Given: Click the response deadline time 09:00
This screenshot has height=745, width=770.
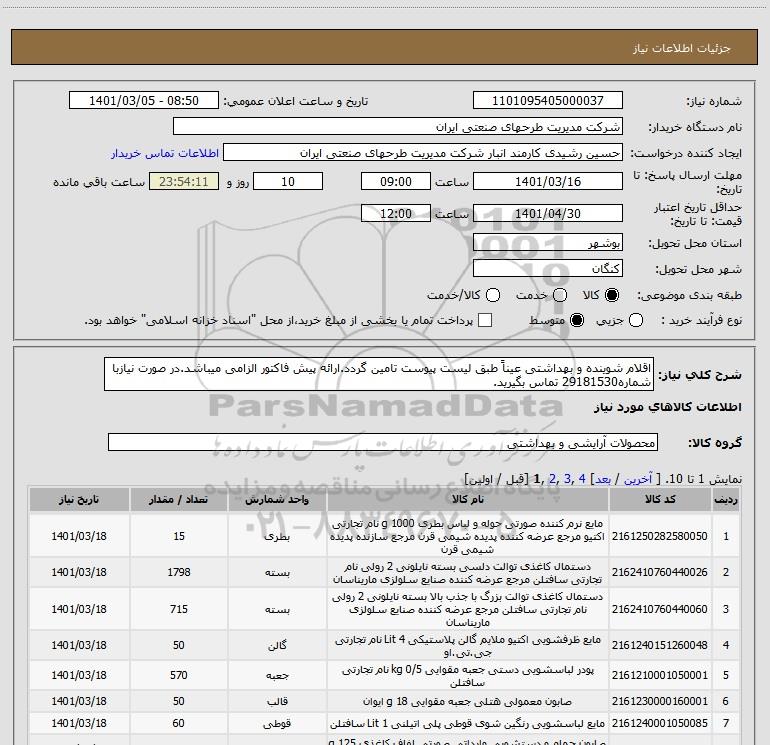Looking at the screenshot, I should tap(396, 181).
